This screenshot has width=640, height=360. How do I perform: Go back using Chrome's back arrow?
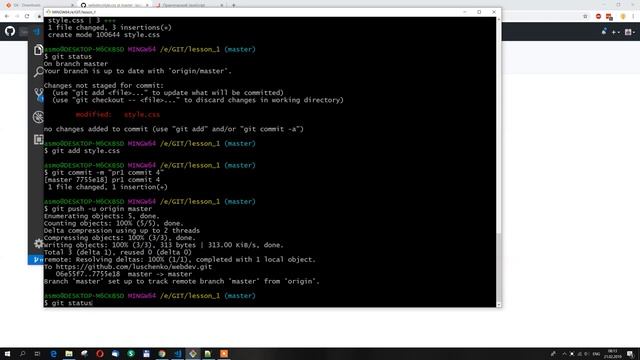(7, 16)
